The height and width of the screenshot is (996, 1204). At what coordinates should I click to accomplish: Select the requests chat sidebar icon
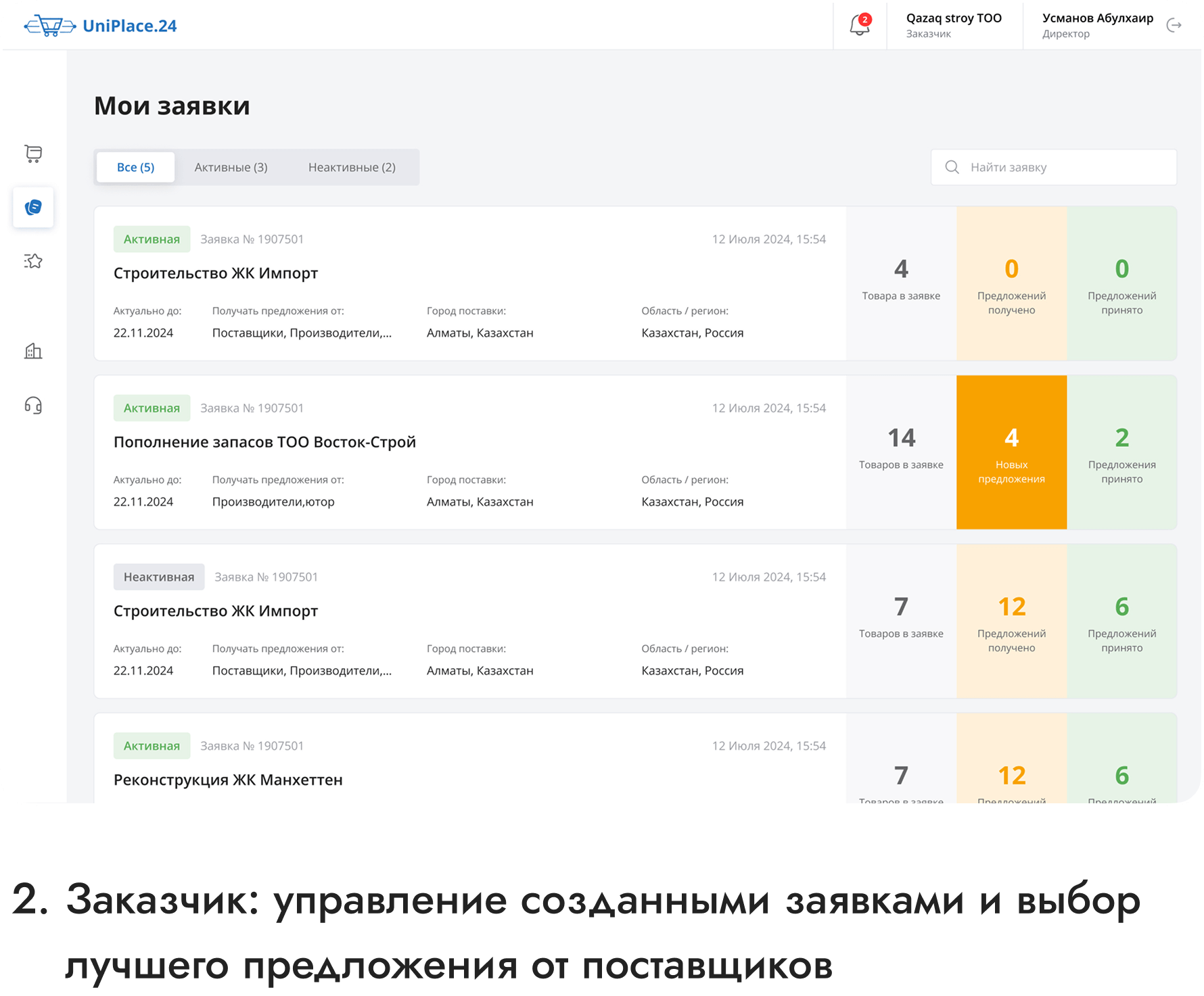coord(33,208)
